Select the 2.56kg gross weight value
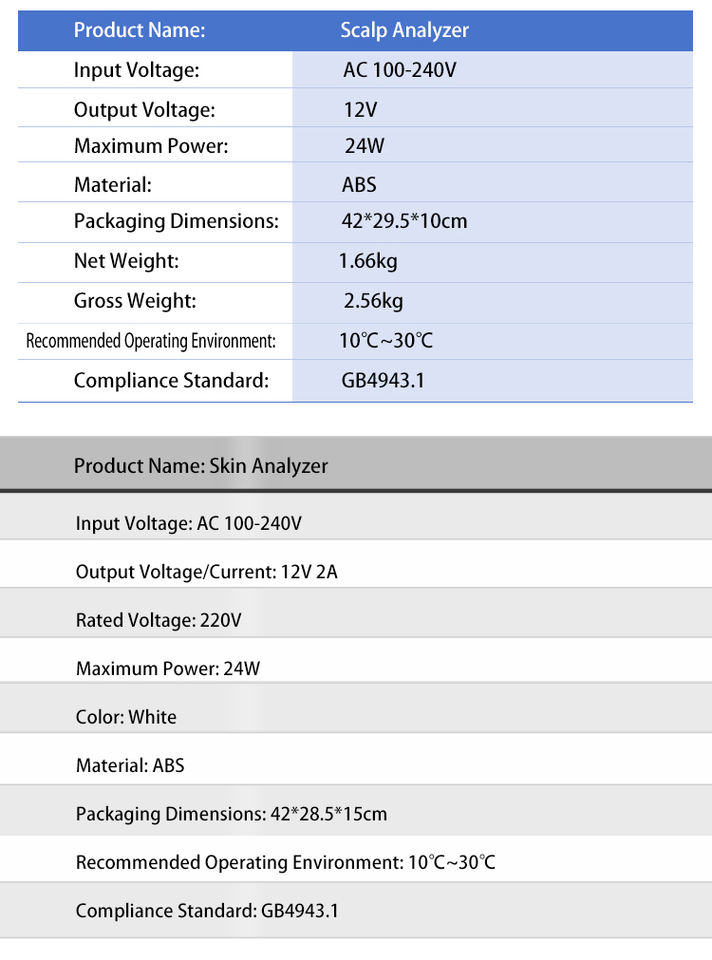 [x=373, y=301]
